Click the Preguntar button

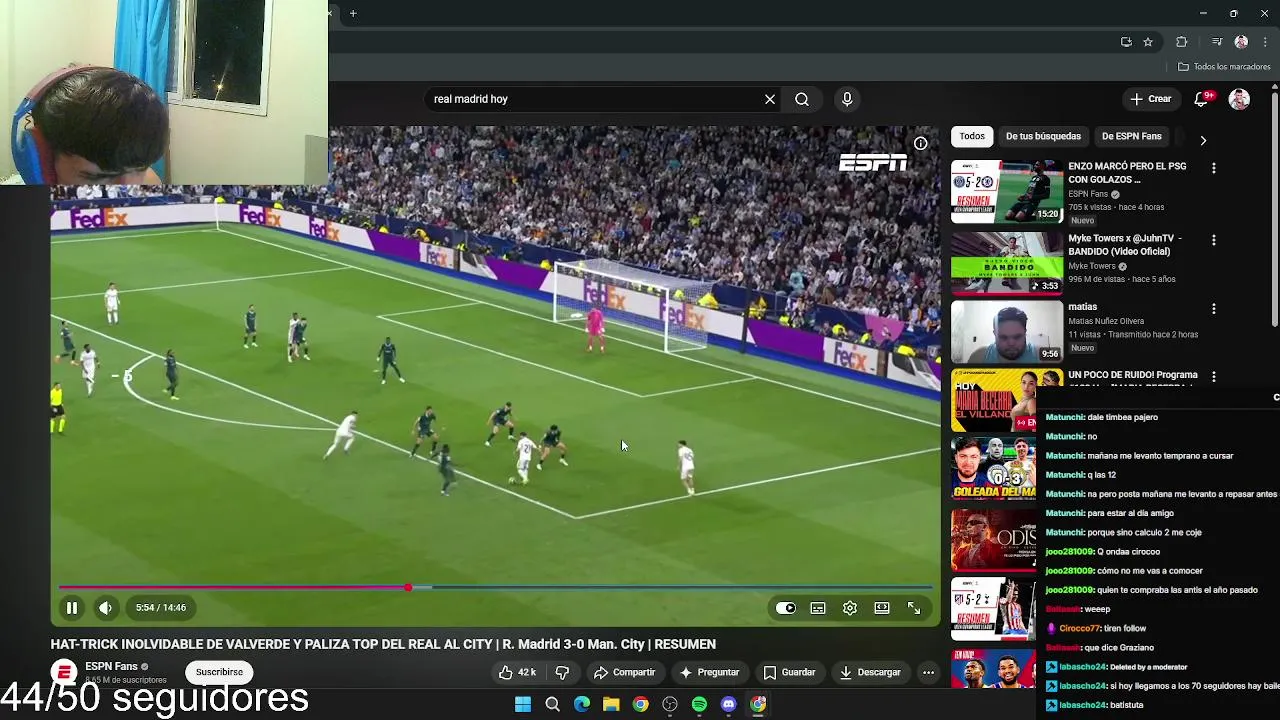point(709,672)
